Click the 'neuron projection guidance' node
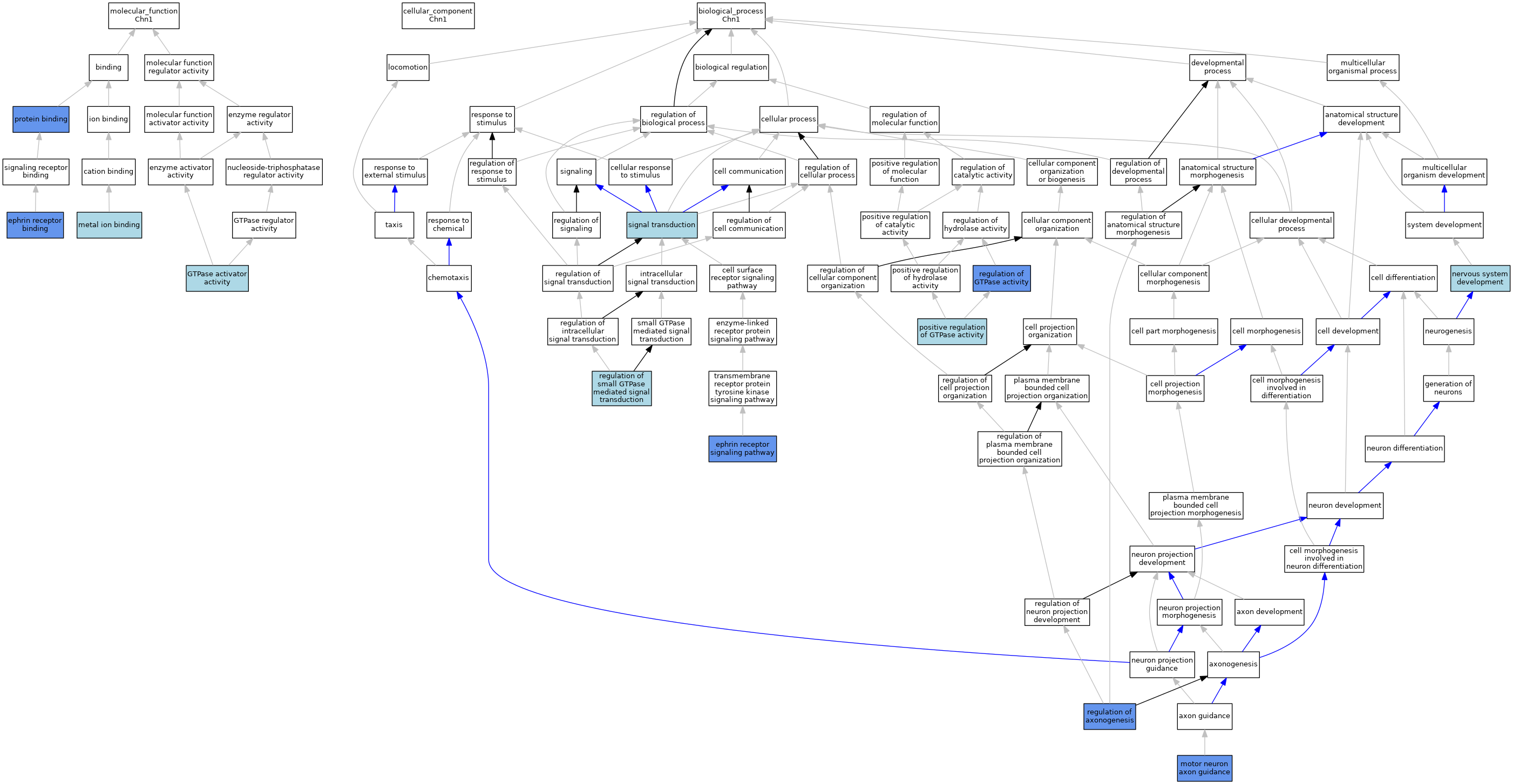The height and width of the screenshot is (784, 1513). 1162,664
